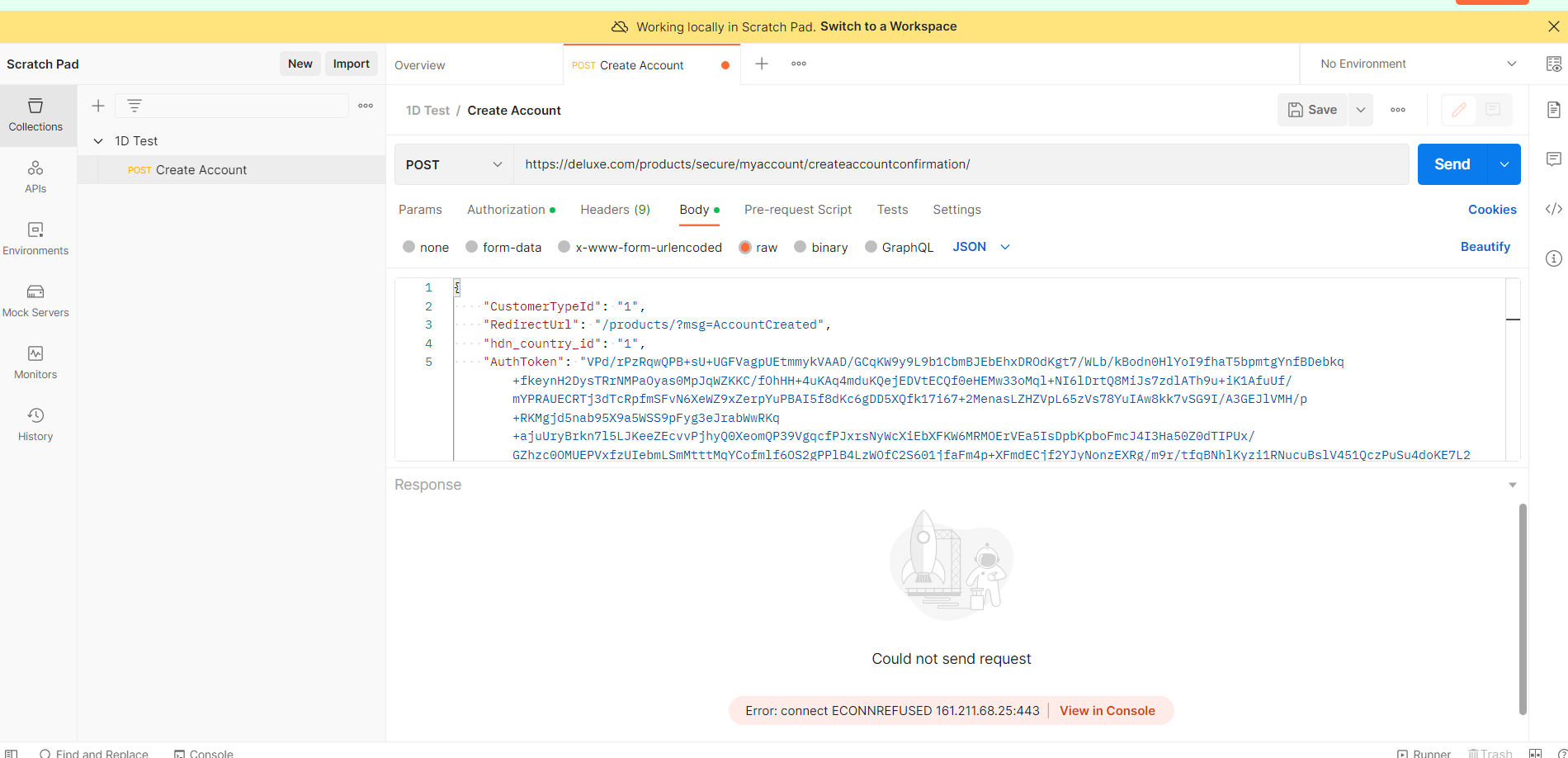The height and width of the screenshot is (758, 1568).
Task: Select the form-data body type
Action: point(472,247)
